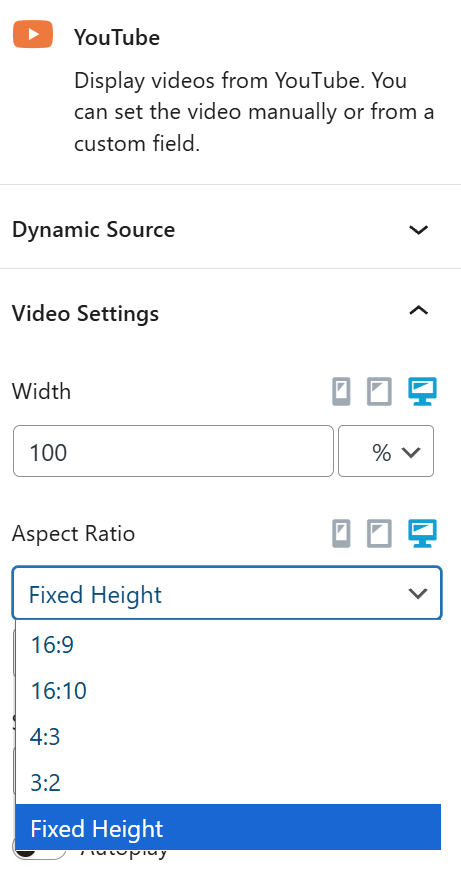Open the % width unit dropdown

point(386,451)
